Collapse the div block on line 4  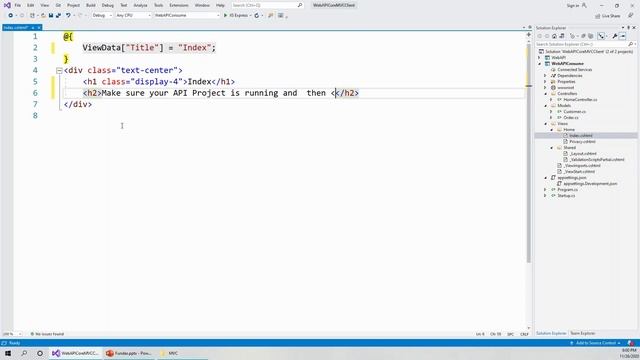click(x=59, y=71)
